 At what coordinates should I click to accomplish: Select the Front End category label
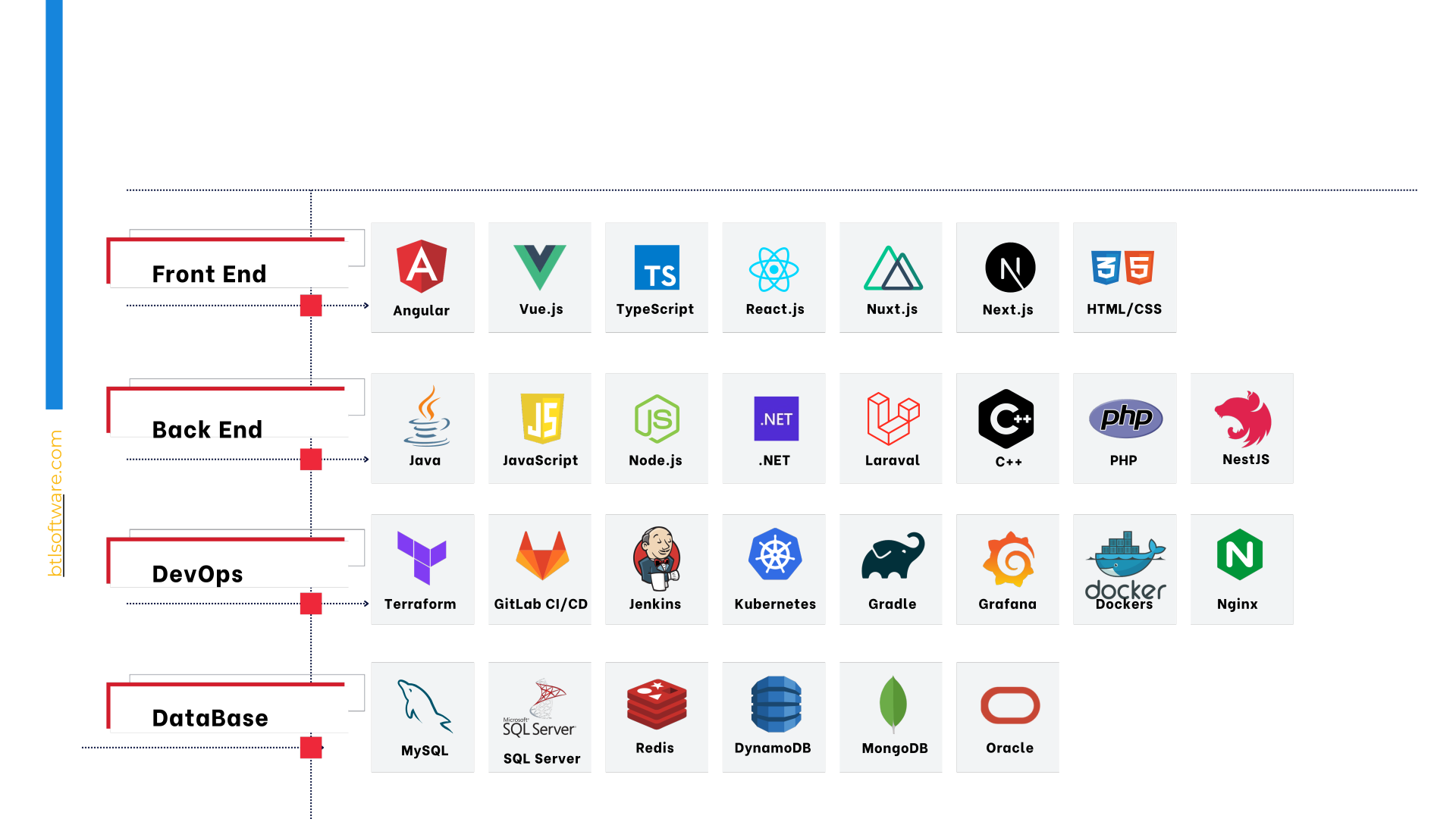[209, 274]
